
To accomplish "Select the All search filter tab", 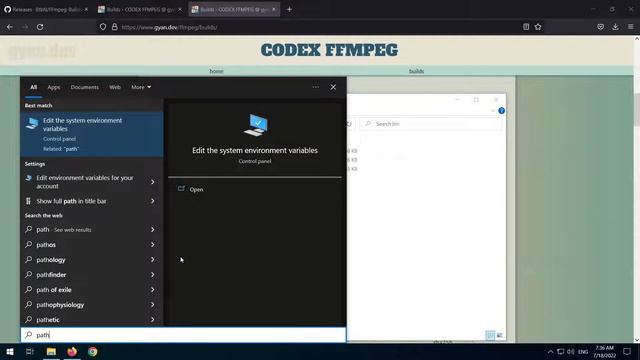I will 33,87.
